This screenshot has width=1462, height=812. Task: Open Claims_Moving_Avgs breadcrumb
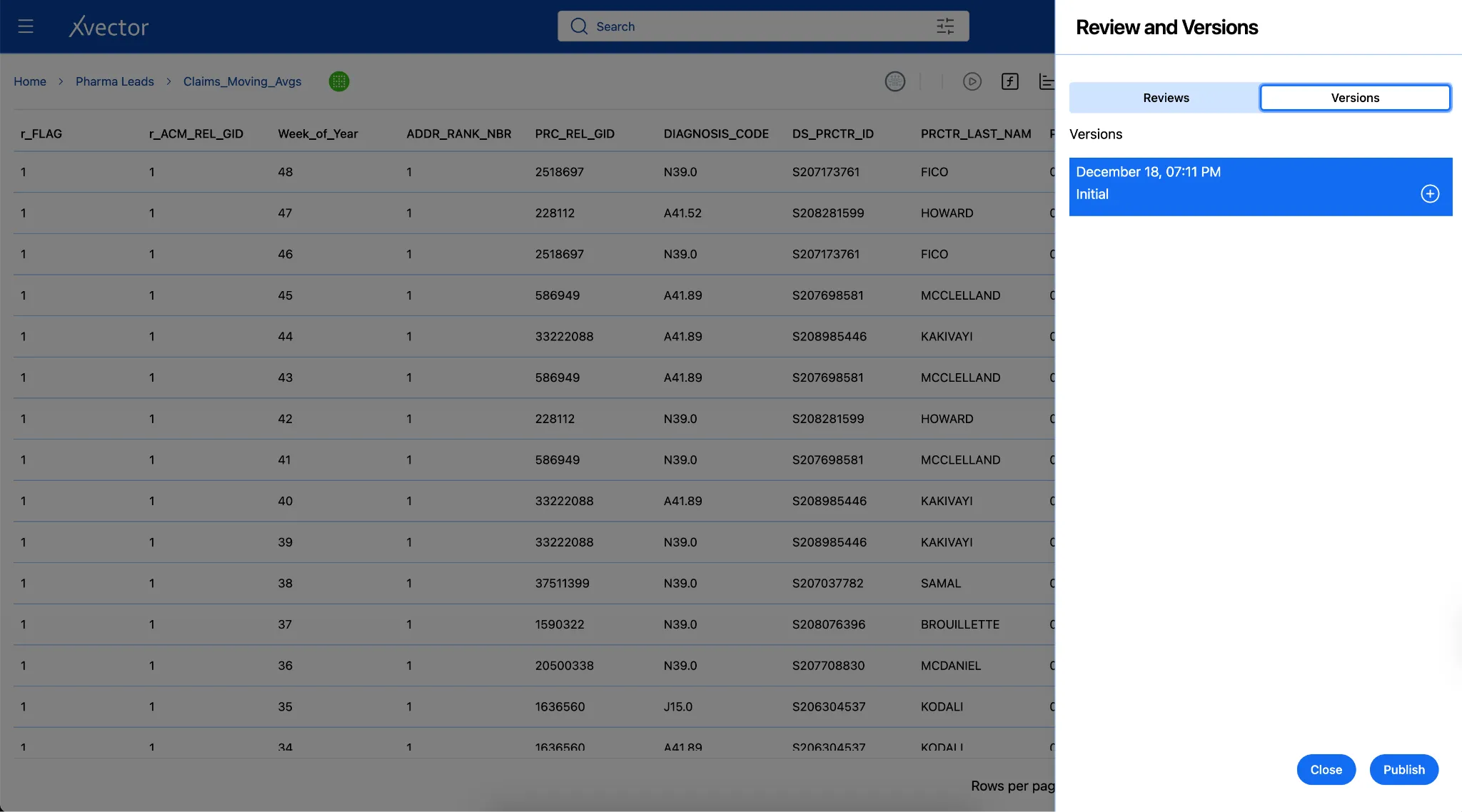(243, 81)
